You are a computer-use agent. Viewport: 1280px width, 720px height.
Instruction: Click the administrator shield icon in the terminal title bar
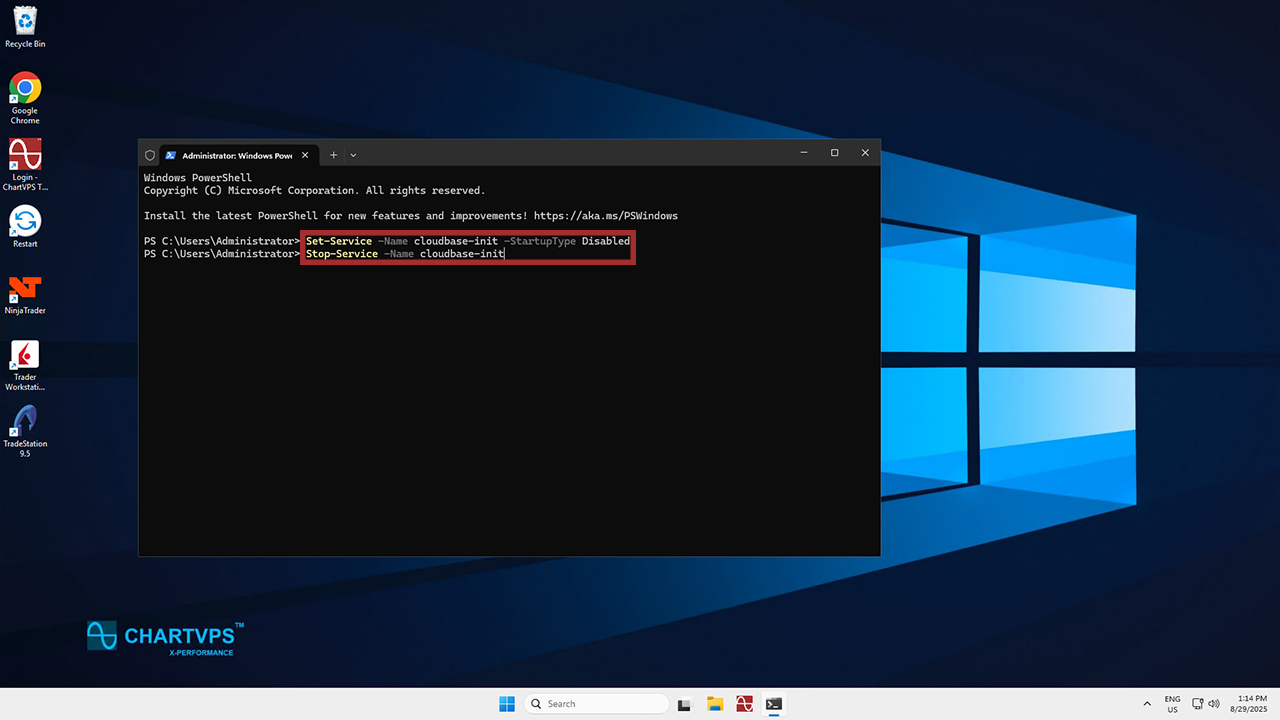click(x=150, y=155)
